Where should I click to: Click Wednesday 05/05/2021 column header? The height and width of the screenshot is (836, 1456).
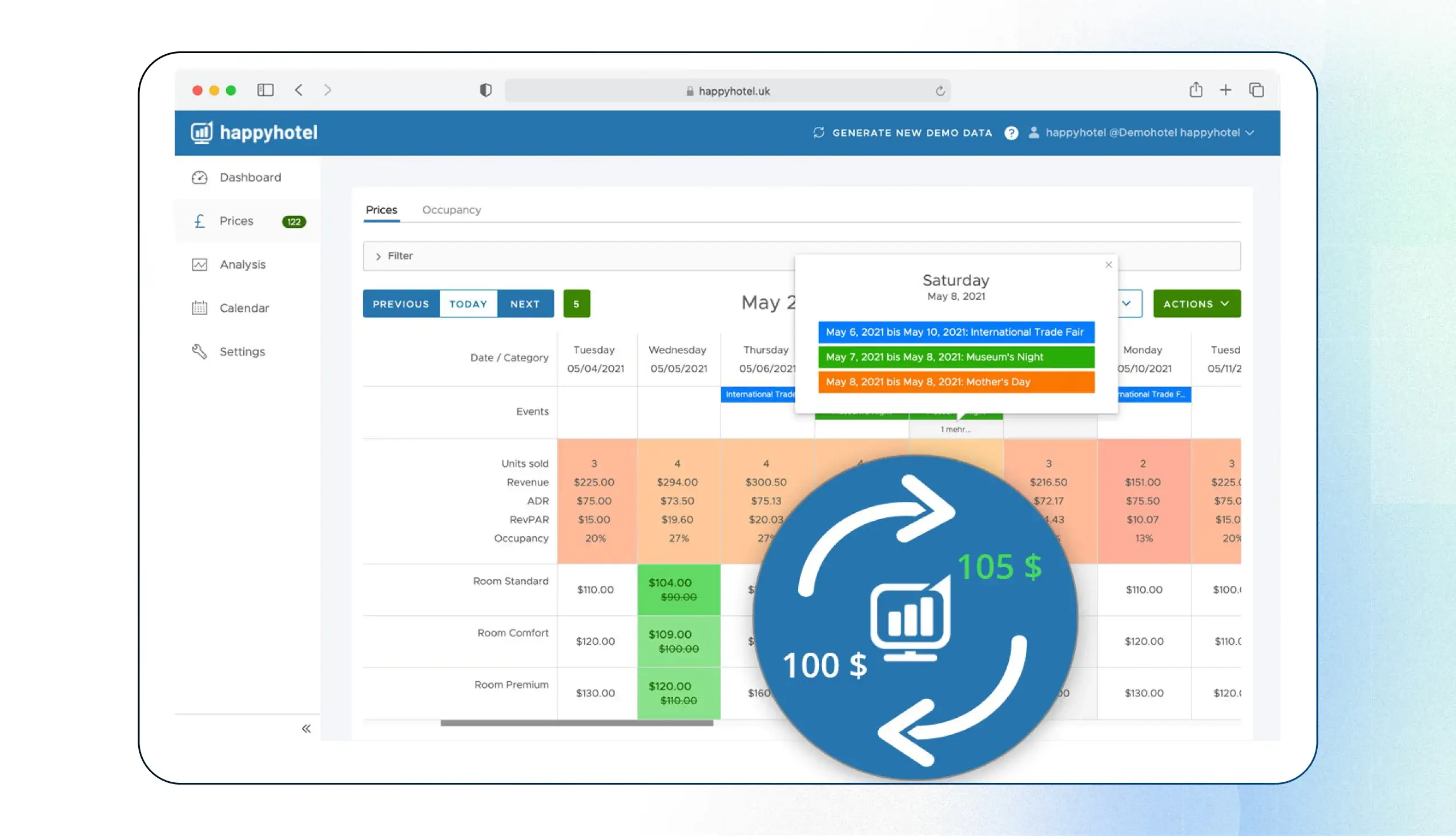[x=678, y=359]
